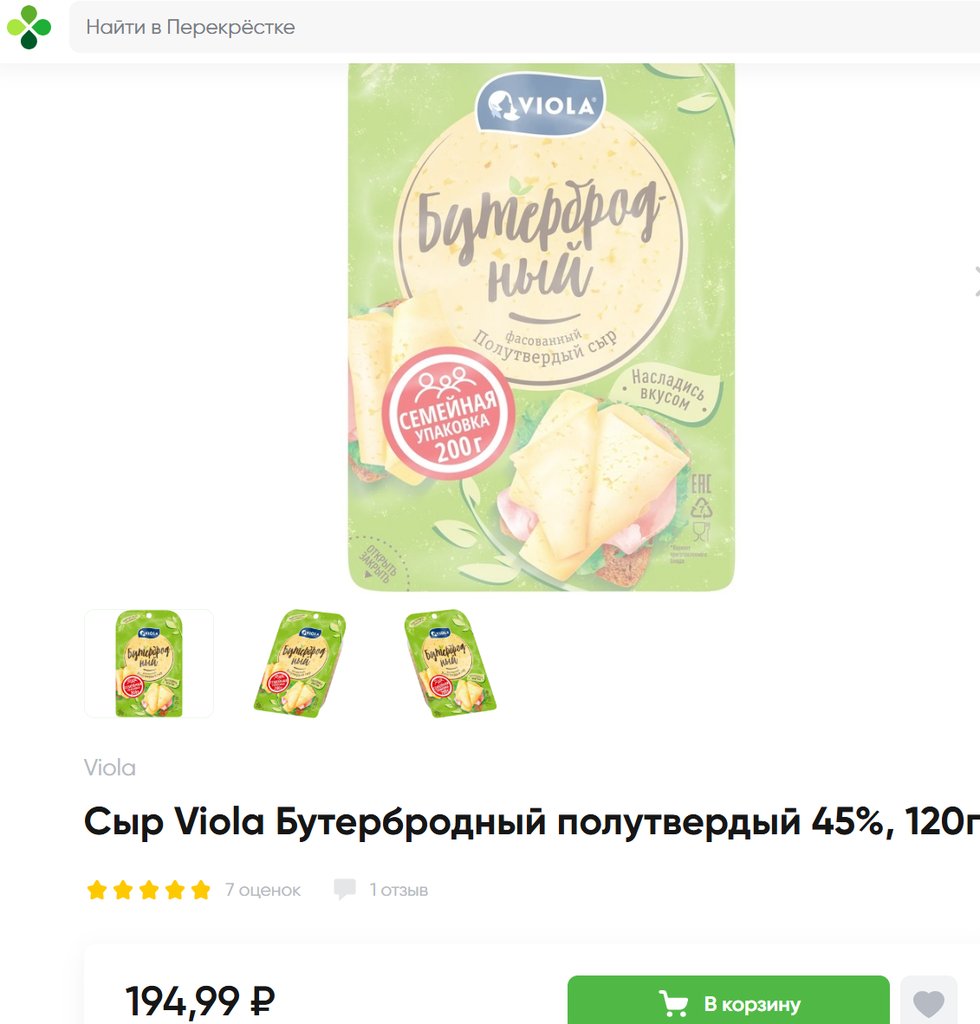
Task: Click the price 194,99 ₽
Action: (200, 1000)
